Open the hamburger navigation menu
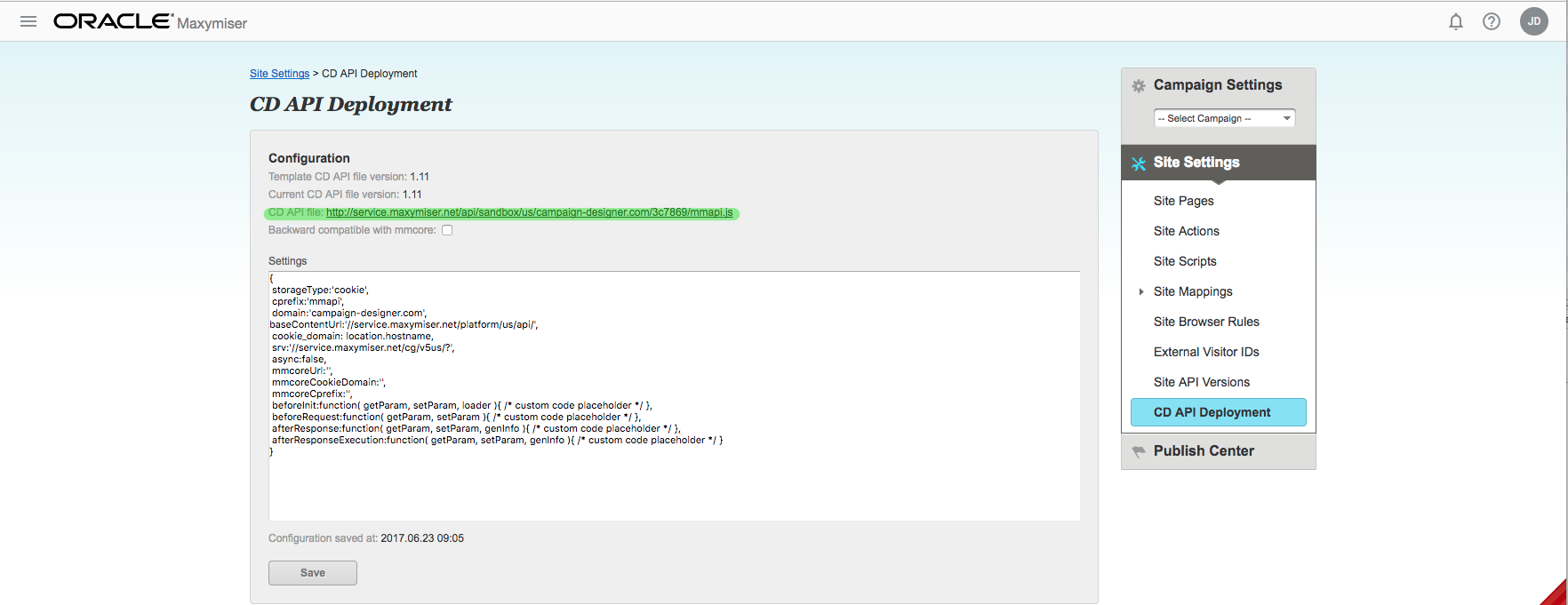 [28, 21]
